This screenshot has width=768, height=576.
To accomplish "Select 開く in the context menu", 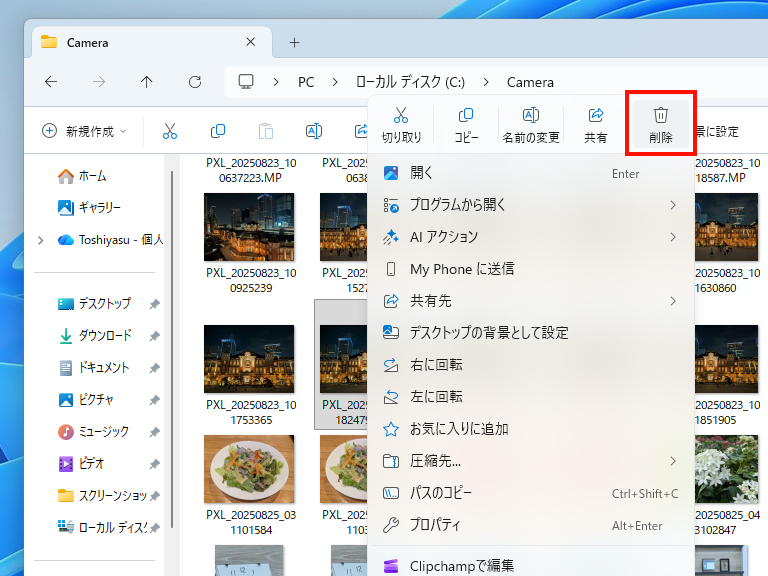I will point(531,173).
